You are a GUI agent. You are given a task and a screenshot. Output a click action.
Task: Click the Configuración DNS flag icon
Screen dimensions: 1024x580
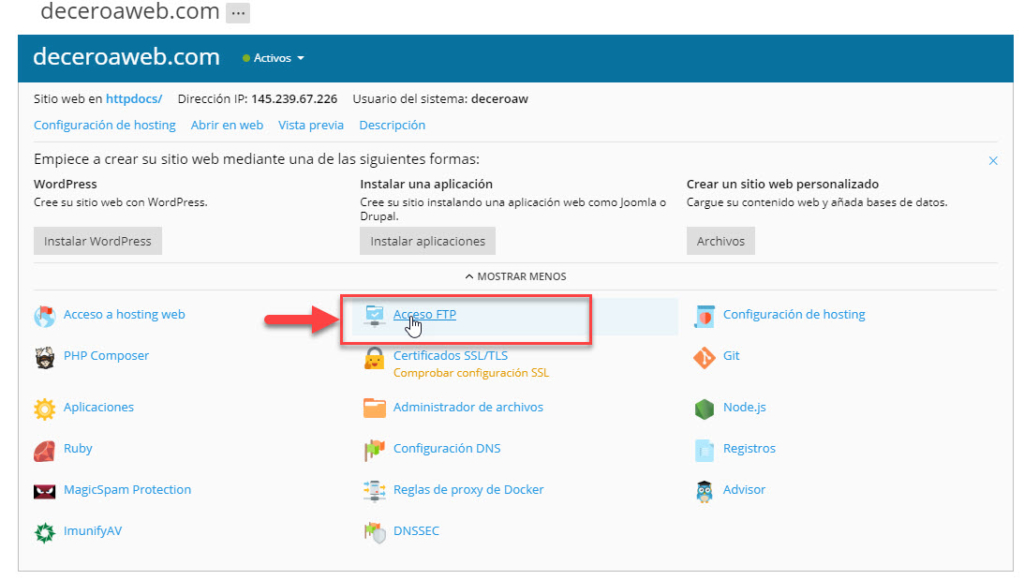pos(374,450)
